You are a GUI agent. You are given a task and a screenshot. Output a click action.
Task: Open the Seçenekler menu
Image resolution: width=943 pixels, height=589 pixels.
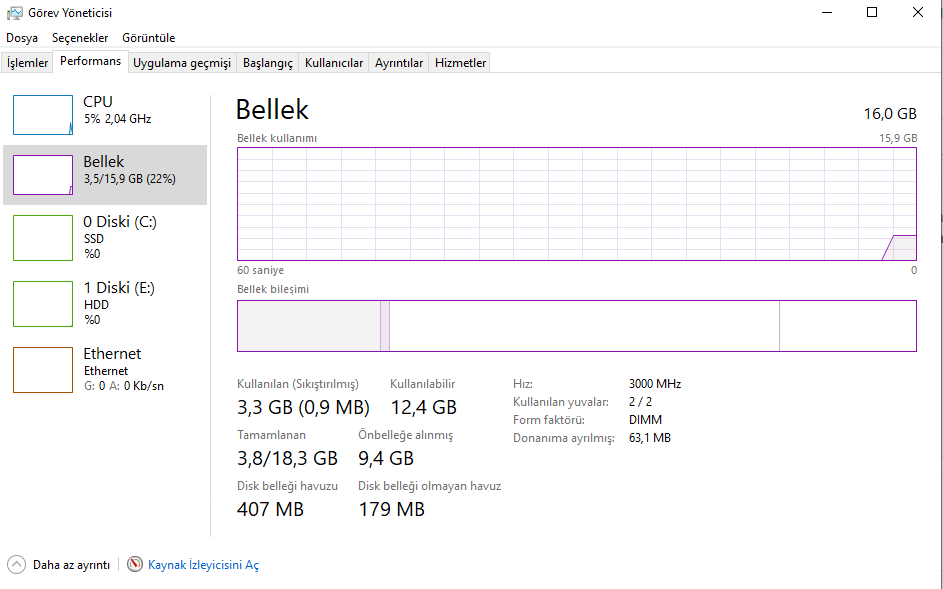(80, 38)
